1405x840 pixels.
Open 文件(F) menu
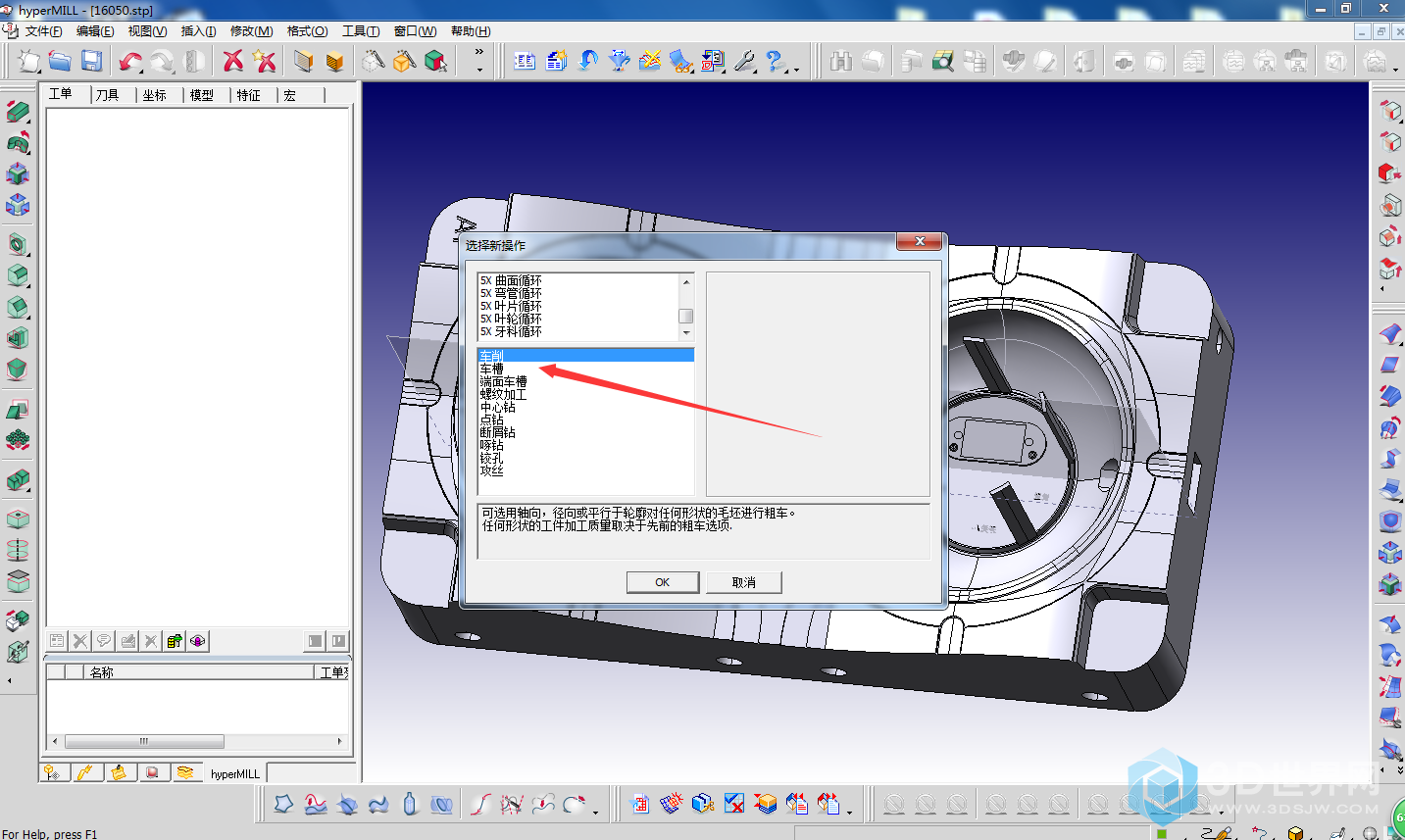pos(43,31)
